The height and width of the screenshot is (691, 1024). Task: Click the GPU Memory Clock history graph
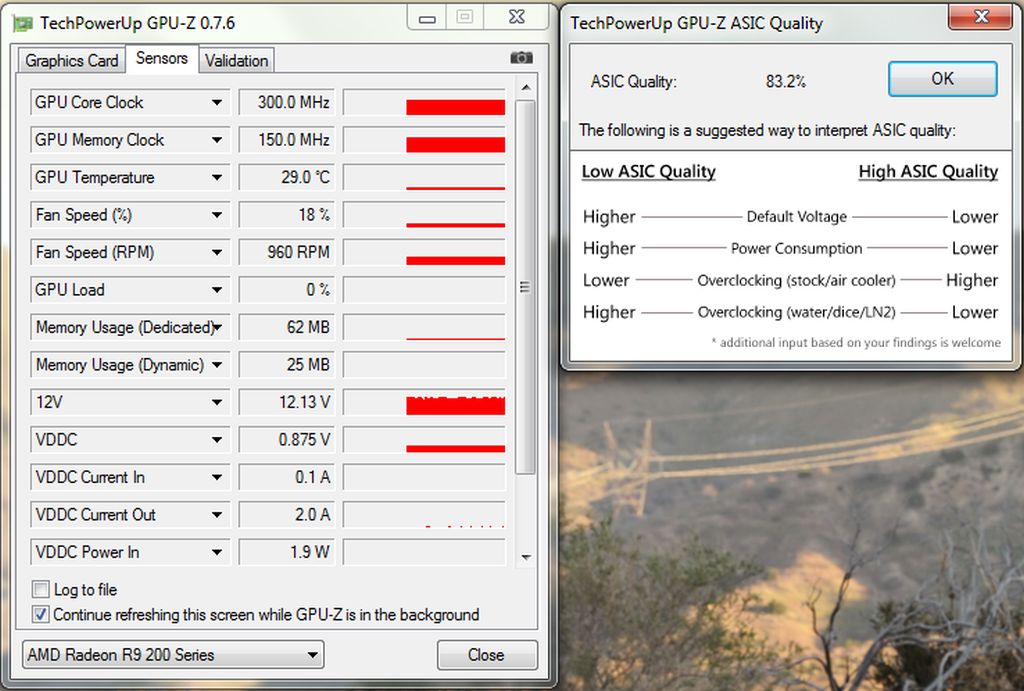tap(424, 140)
